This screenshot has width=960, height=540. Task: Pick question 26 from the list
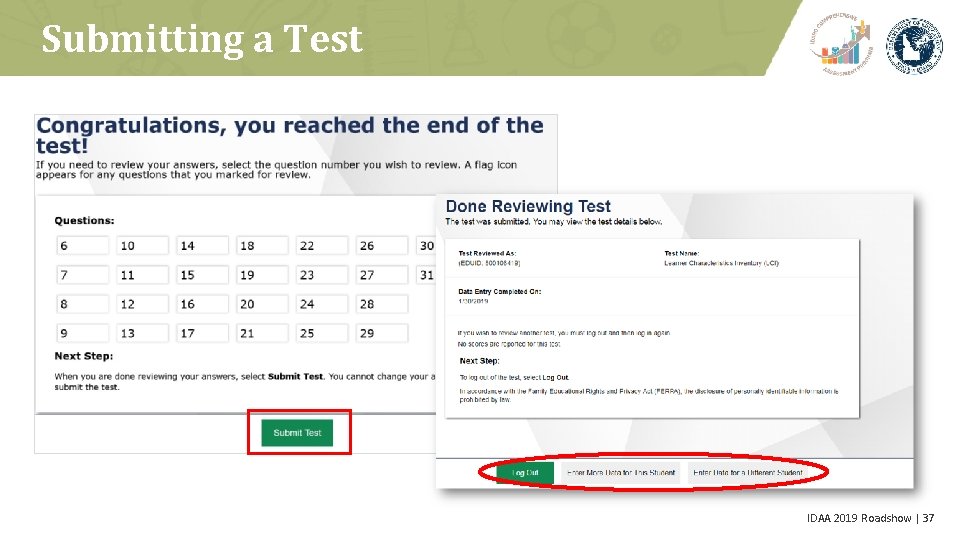click(382, 246)
